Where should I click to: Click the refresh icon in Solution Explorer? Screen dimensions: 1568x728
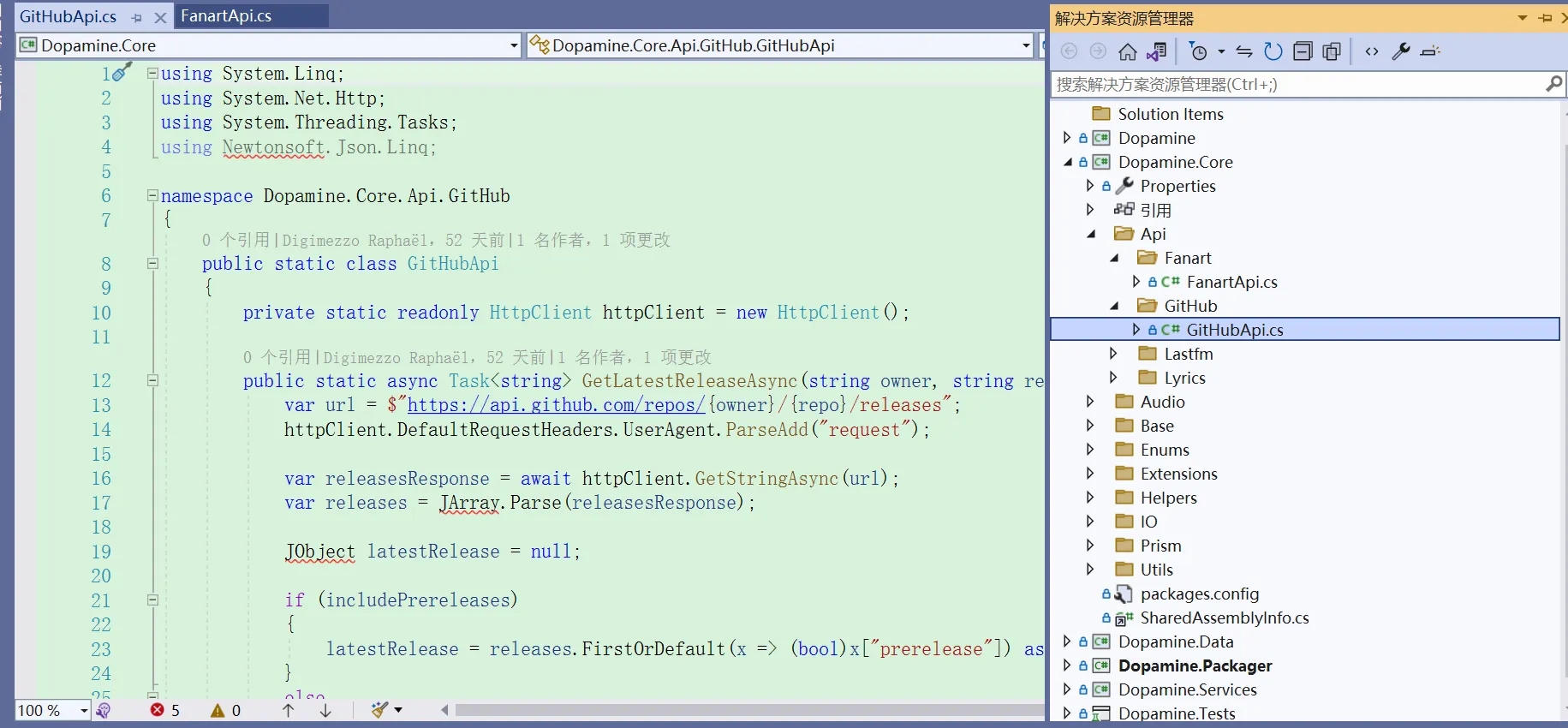(x=1273, y=52)
